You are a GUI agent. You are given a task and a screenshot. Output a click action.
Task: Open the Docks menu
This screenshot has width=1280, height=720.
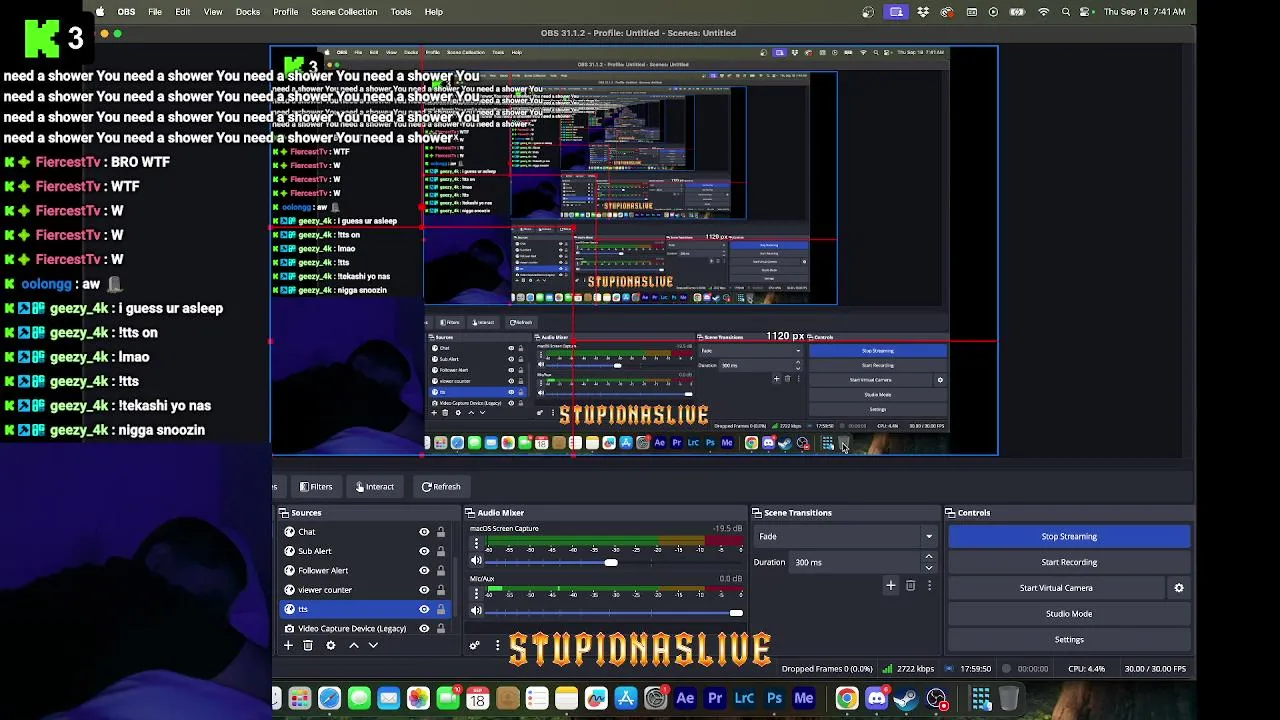coord(248,12)
